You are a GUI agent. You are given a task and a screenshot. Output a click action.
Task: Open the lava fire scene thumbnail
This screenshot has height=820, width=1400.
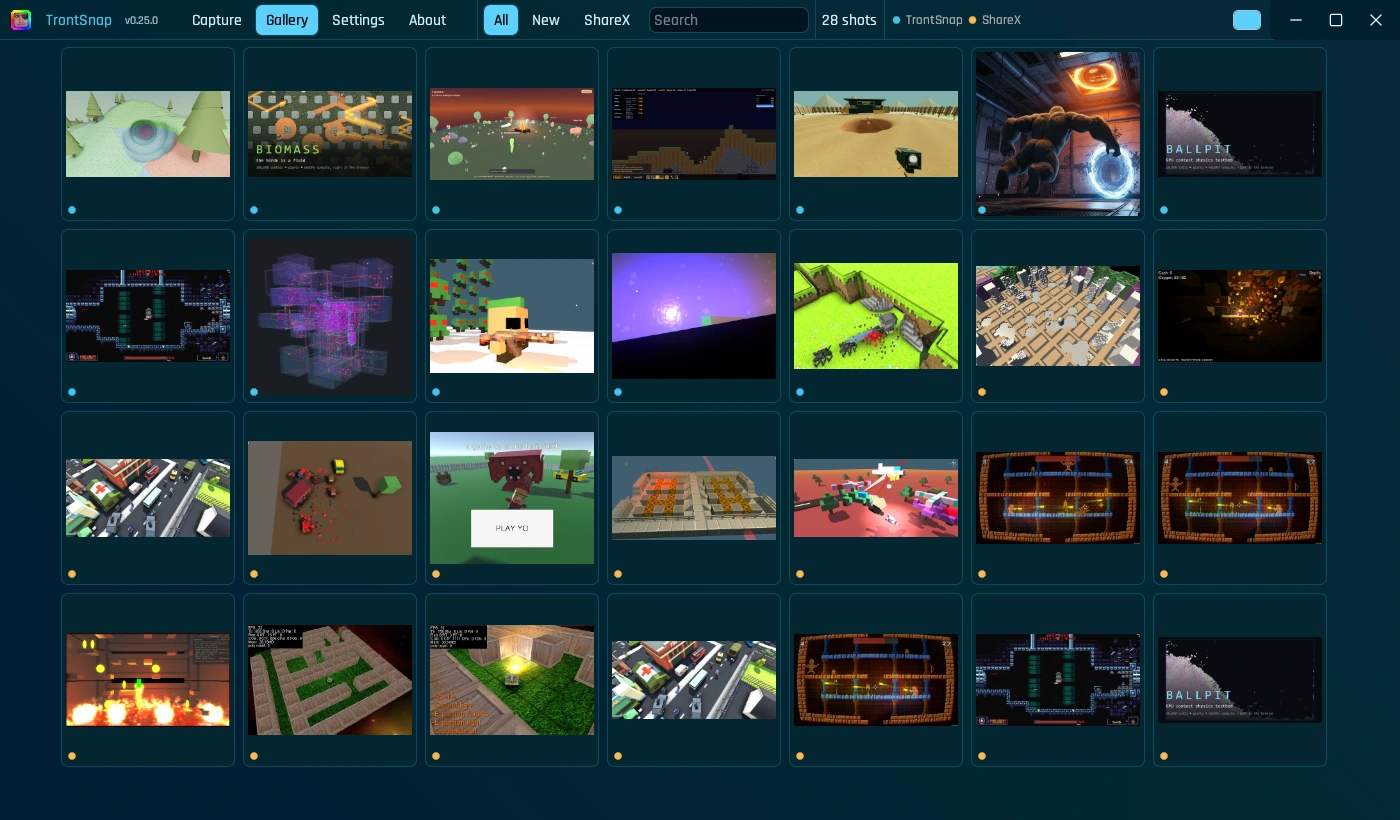click(148, 680)
